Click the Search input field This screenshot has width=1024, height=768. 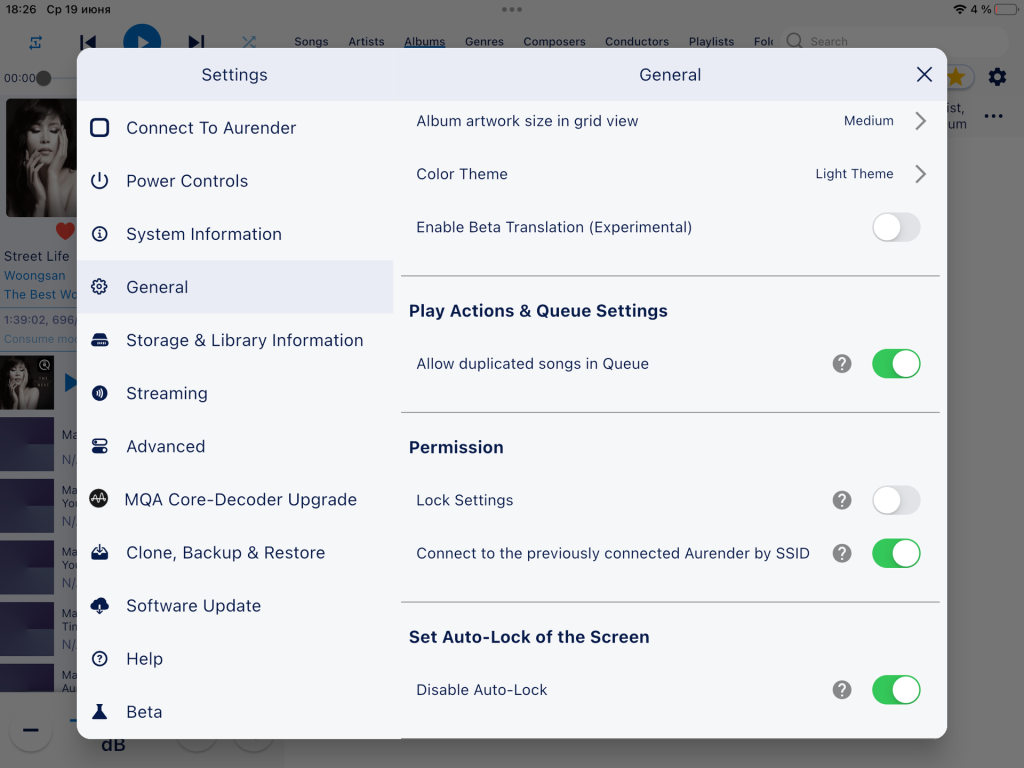(893, 41)
